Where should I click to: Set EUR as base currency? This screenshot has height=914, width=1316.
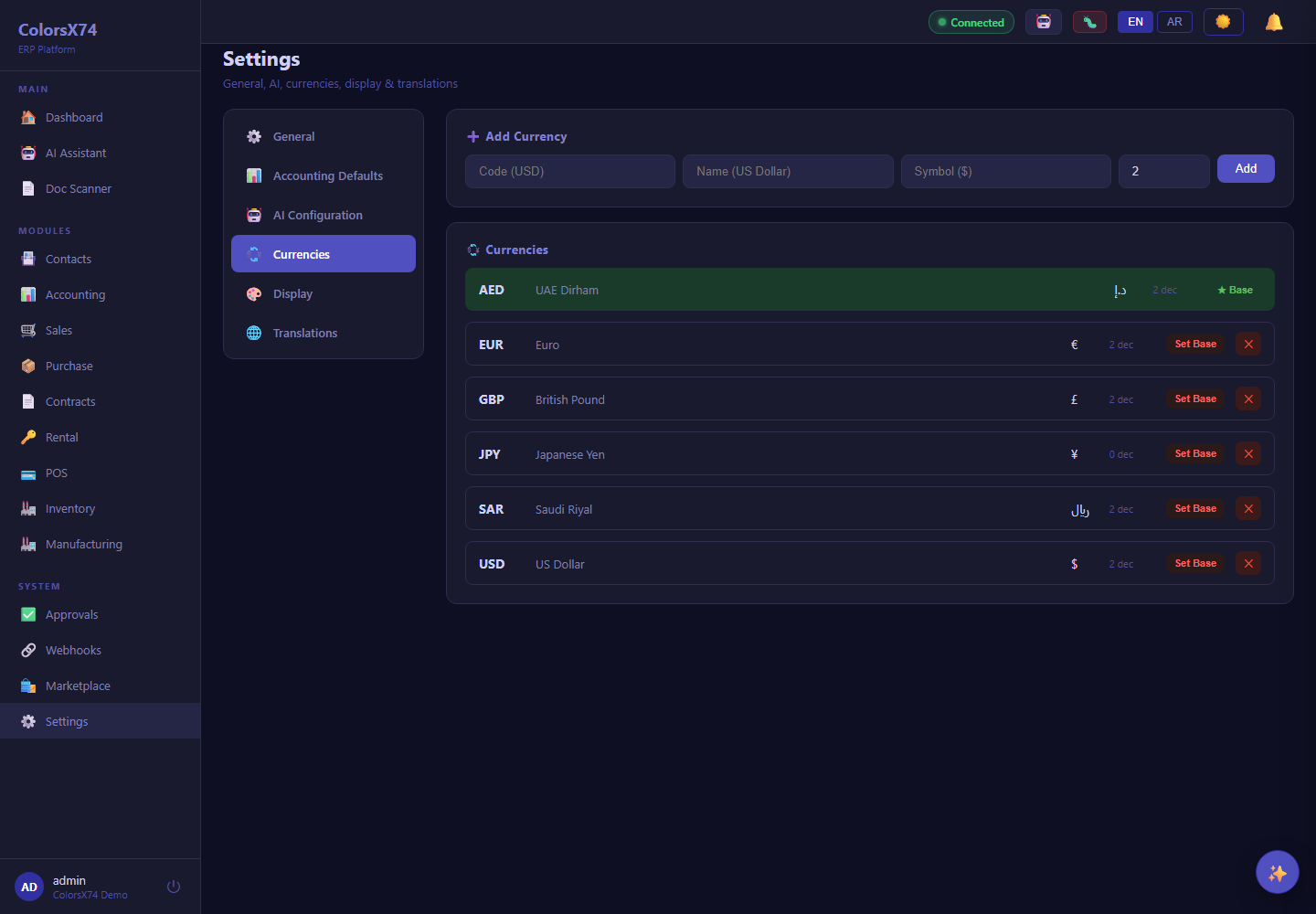[x=1195, y=345]
